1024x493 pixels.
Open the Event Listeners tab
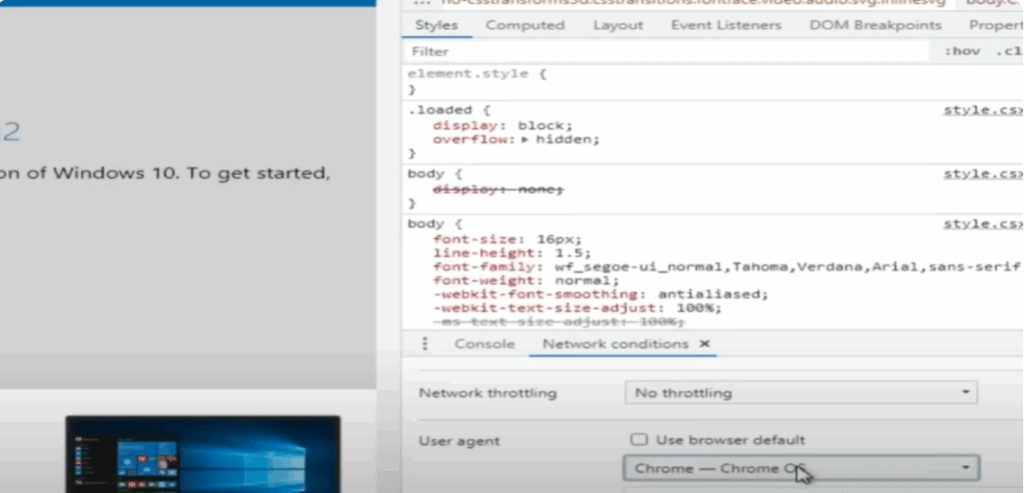pos(726,25)
